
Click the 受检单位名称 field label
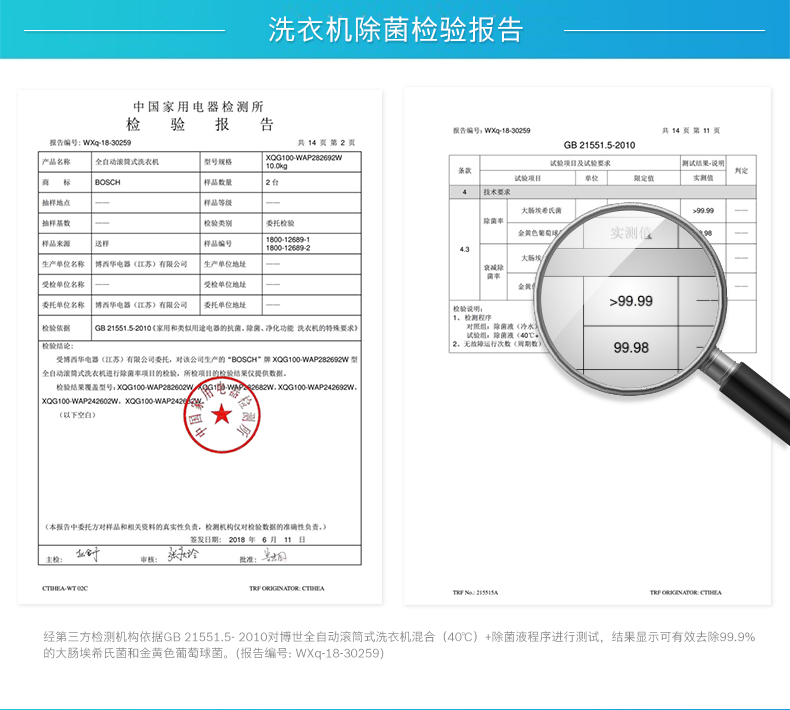(63, 284)
